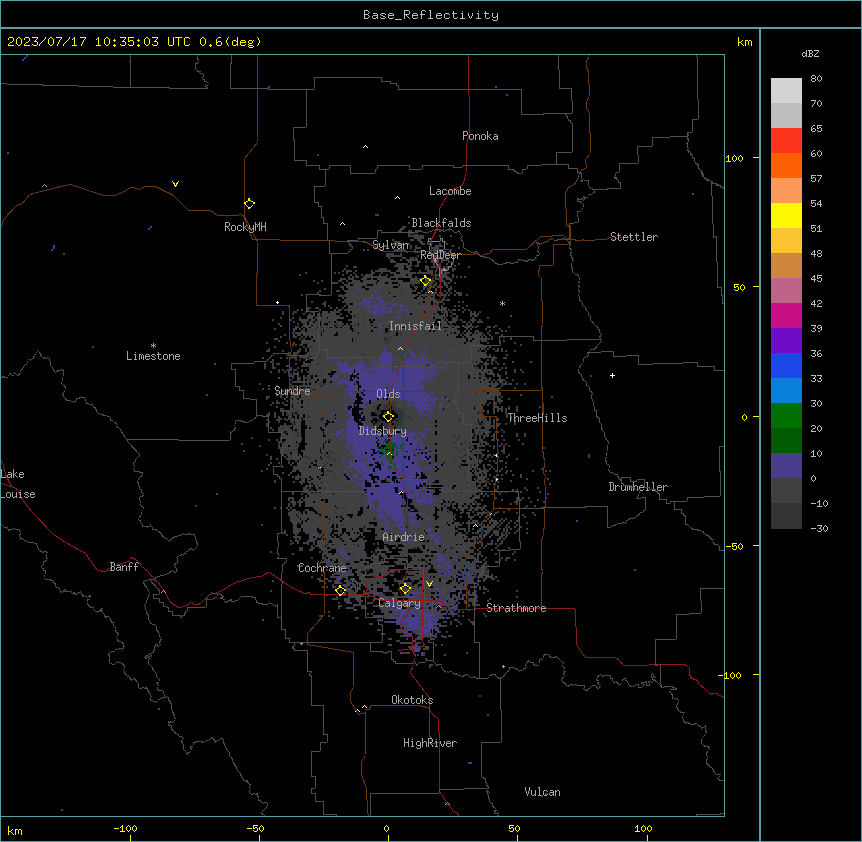
Task: Click the HighRiver label
Action: [430, 743]
